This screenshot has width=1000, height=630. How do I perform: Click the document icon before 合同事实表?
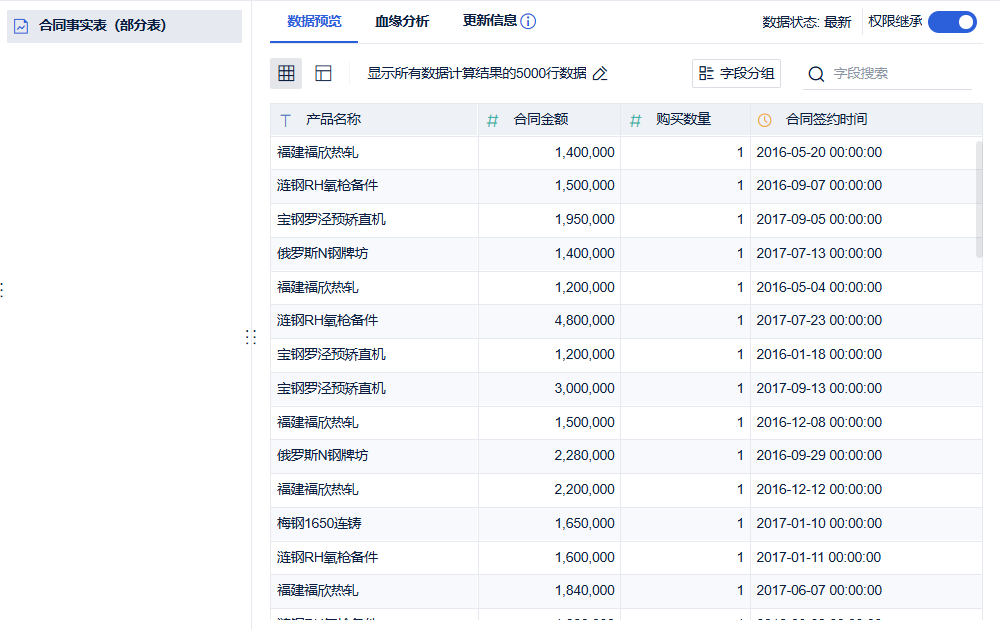pyautogui.click(x=22, y=26)
